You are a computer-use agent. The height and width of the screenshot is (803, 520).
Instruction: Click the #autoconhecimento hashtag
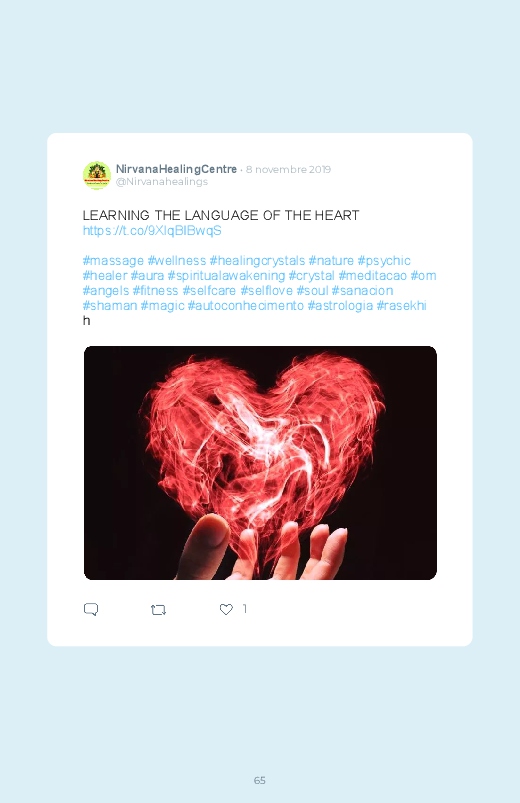(246, 305)
